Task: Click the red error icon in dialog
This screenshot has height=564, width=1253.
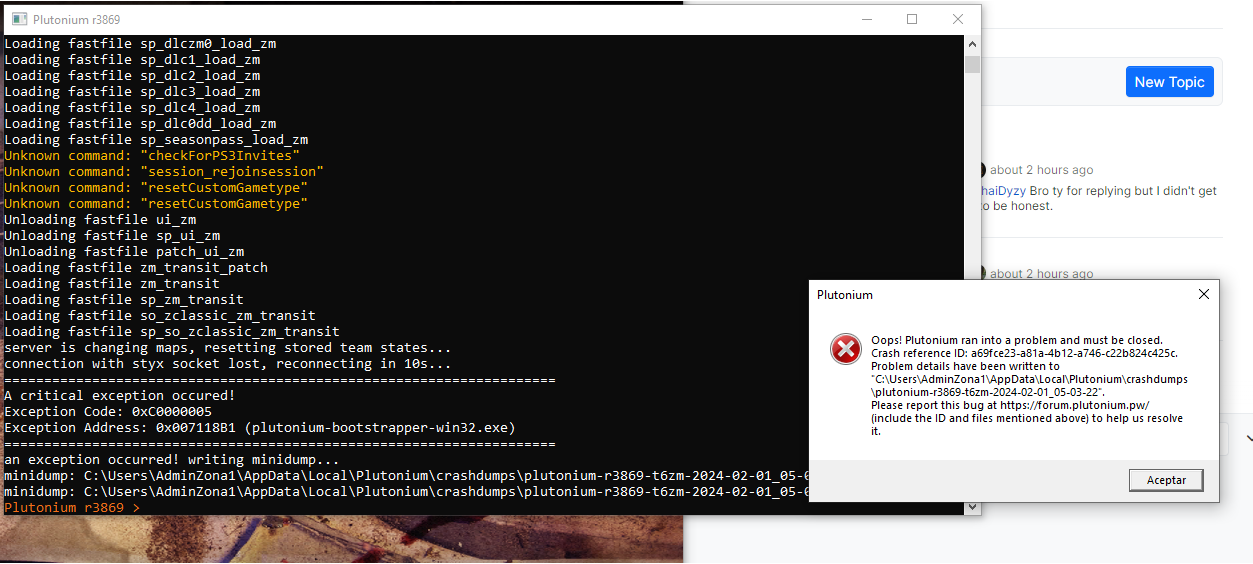Action: [846, 349]
